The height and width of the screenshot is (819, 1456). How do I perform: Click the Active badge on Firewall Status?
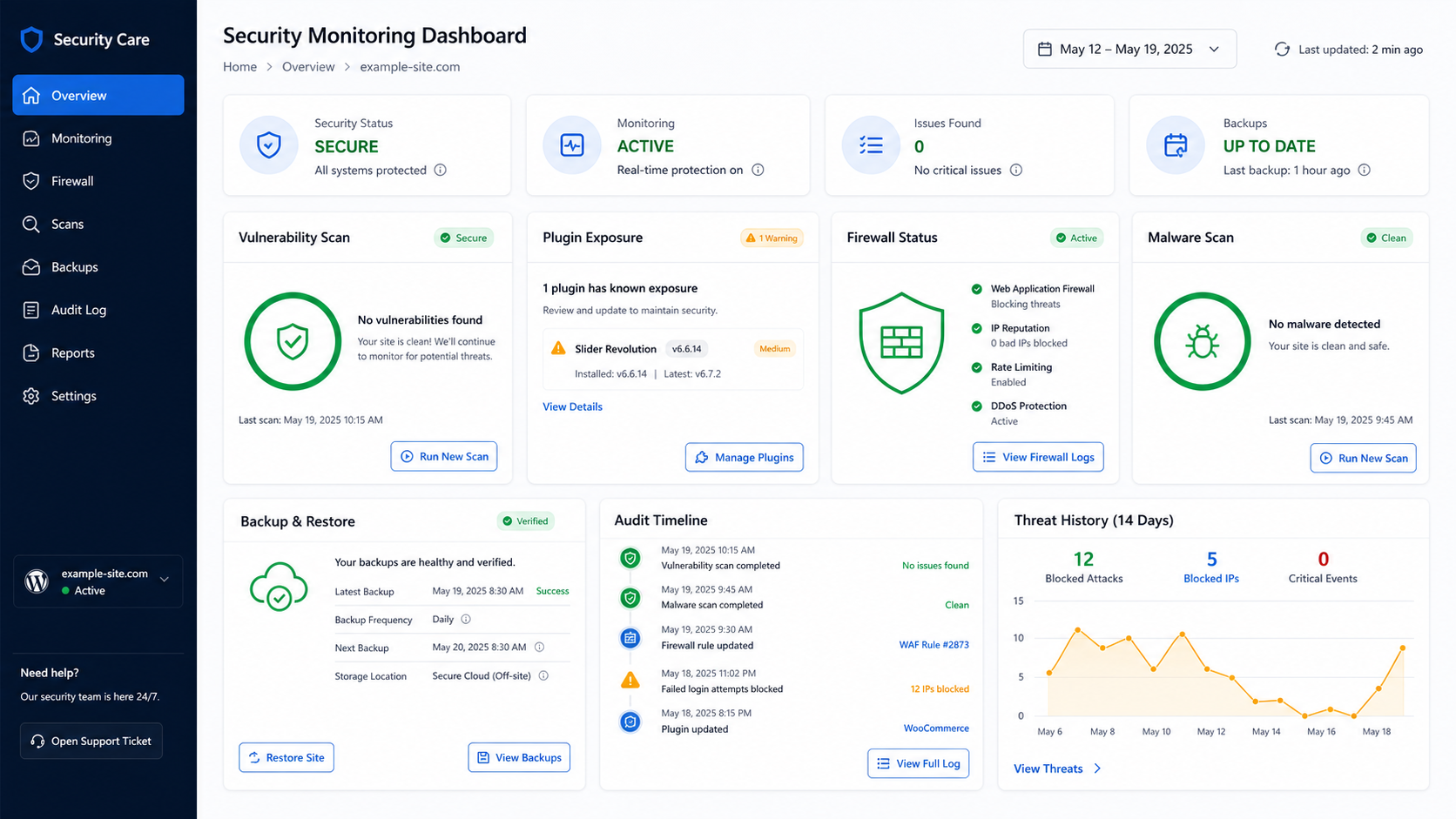pyautogui.click(x=1076, y=238)
